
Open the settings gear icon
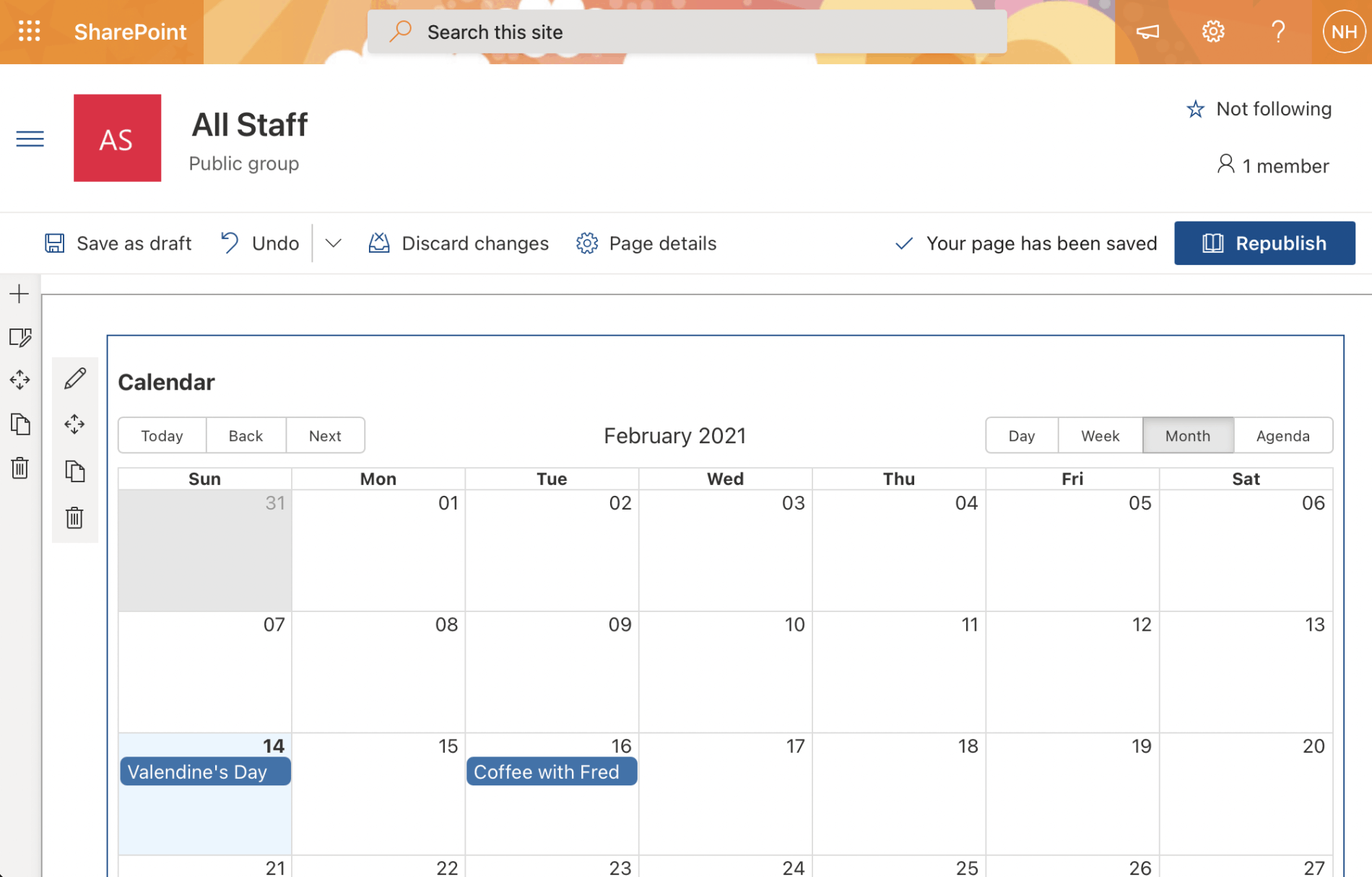1213,32
